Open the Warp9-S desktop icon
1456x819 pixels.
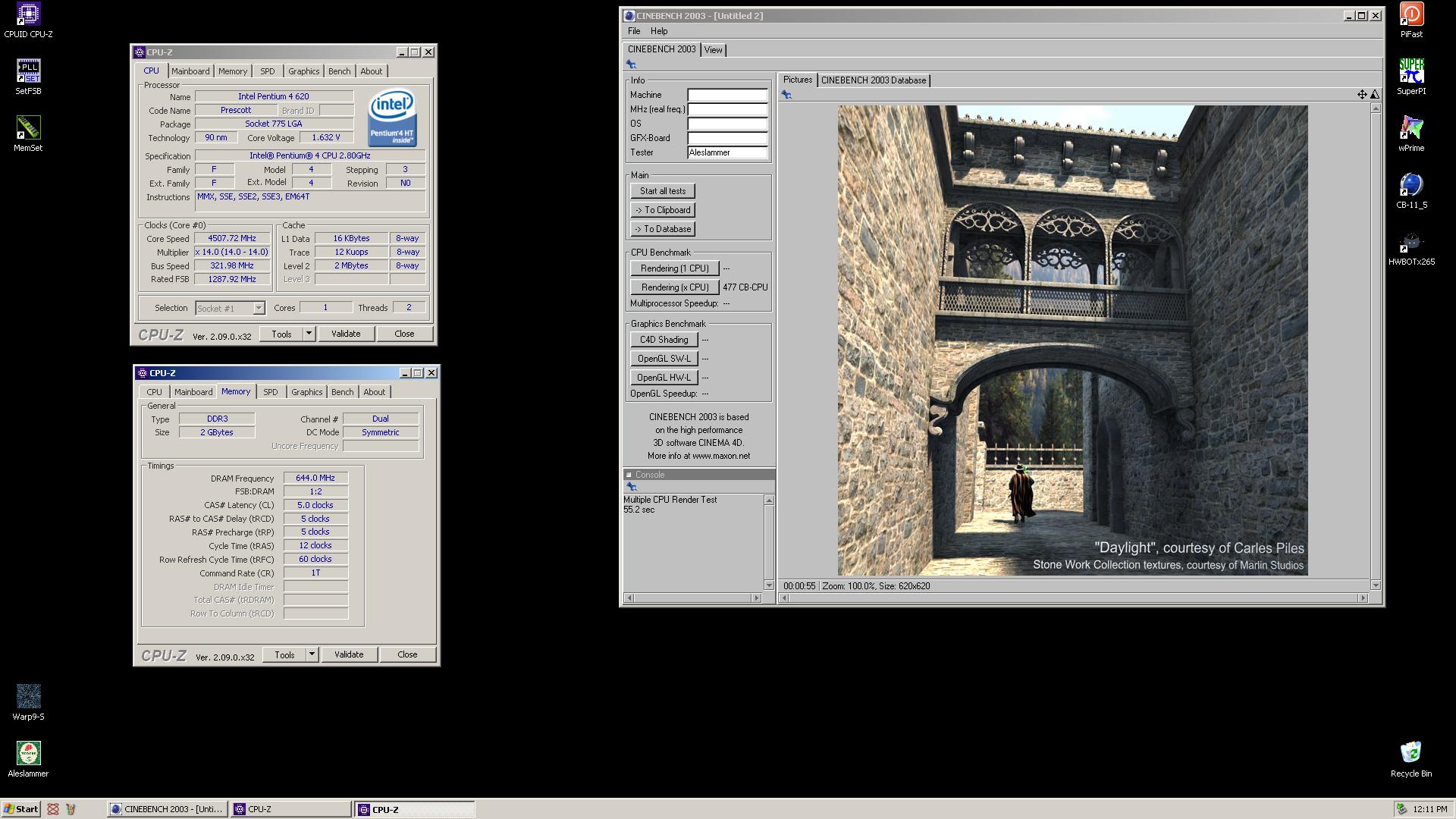[x=28, y=702]
